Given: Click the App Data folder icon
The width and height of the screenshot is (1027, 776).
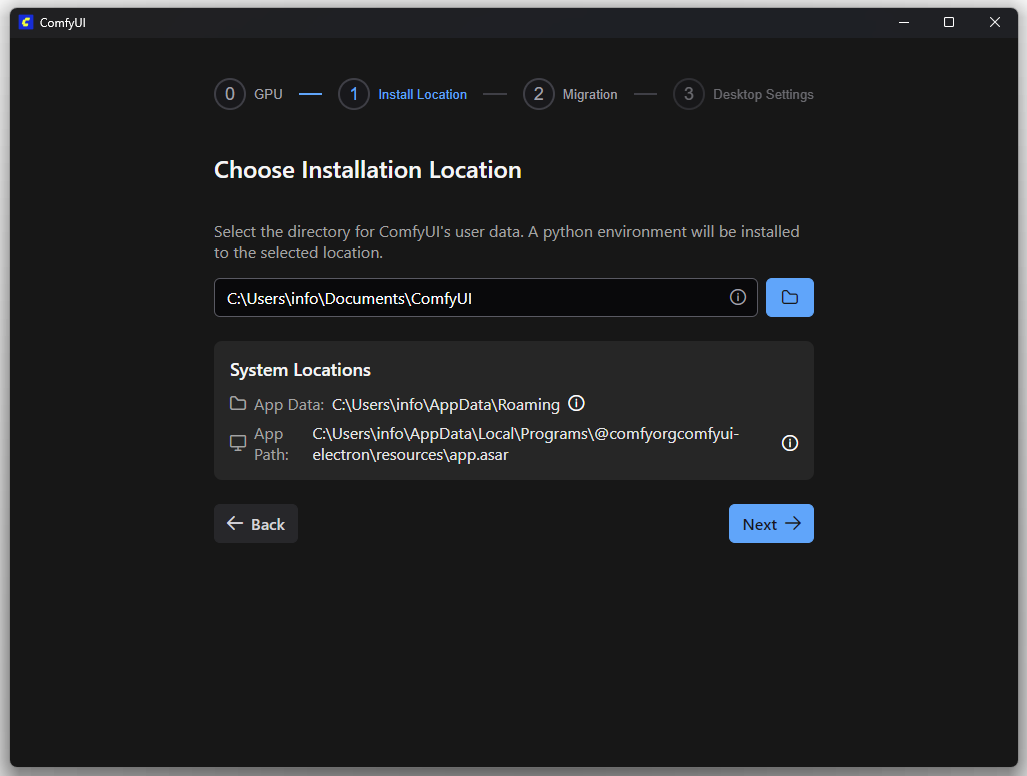Looking at the screenshot, I should (x=238, y=404).
